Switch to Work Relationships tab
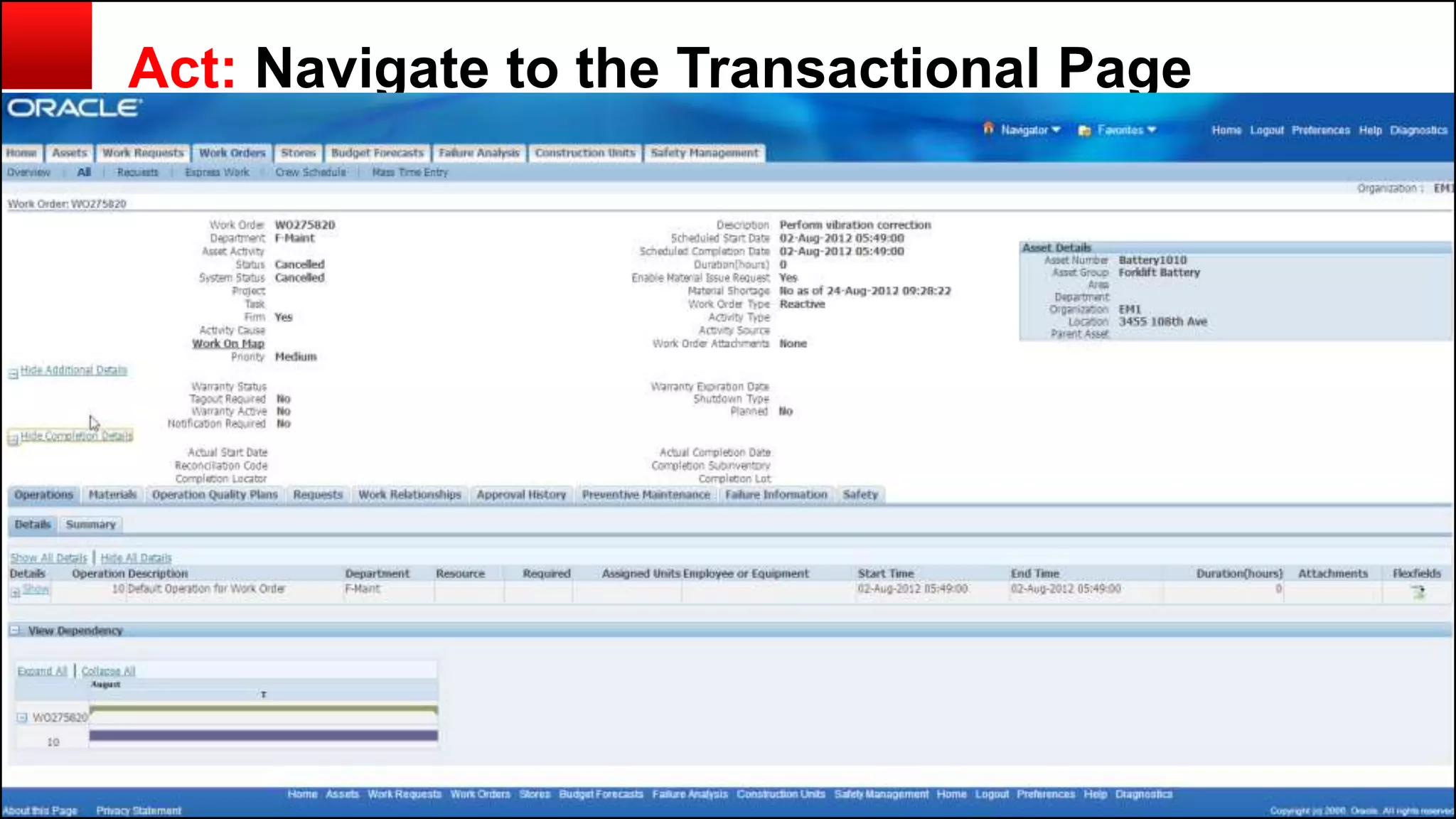The height and width of the screenshot is (819, 1456). (x=409, y=495)
